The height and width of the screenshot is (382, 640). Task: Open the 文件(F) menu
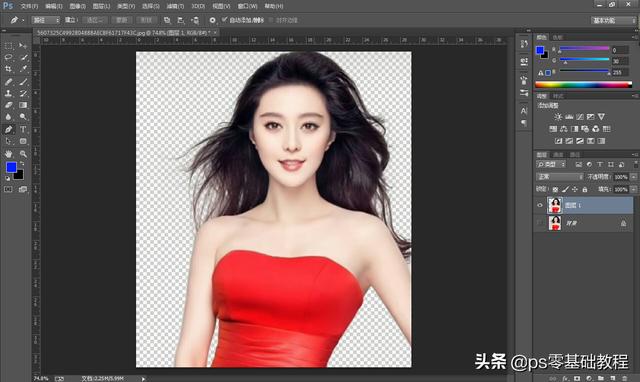(x=29, y=6)
